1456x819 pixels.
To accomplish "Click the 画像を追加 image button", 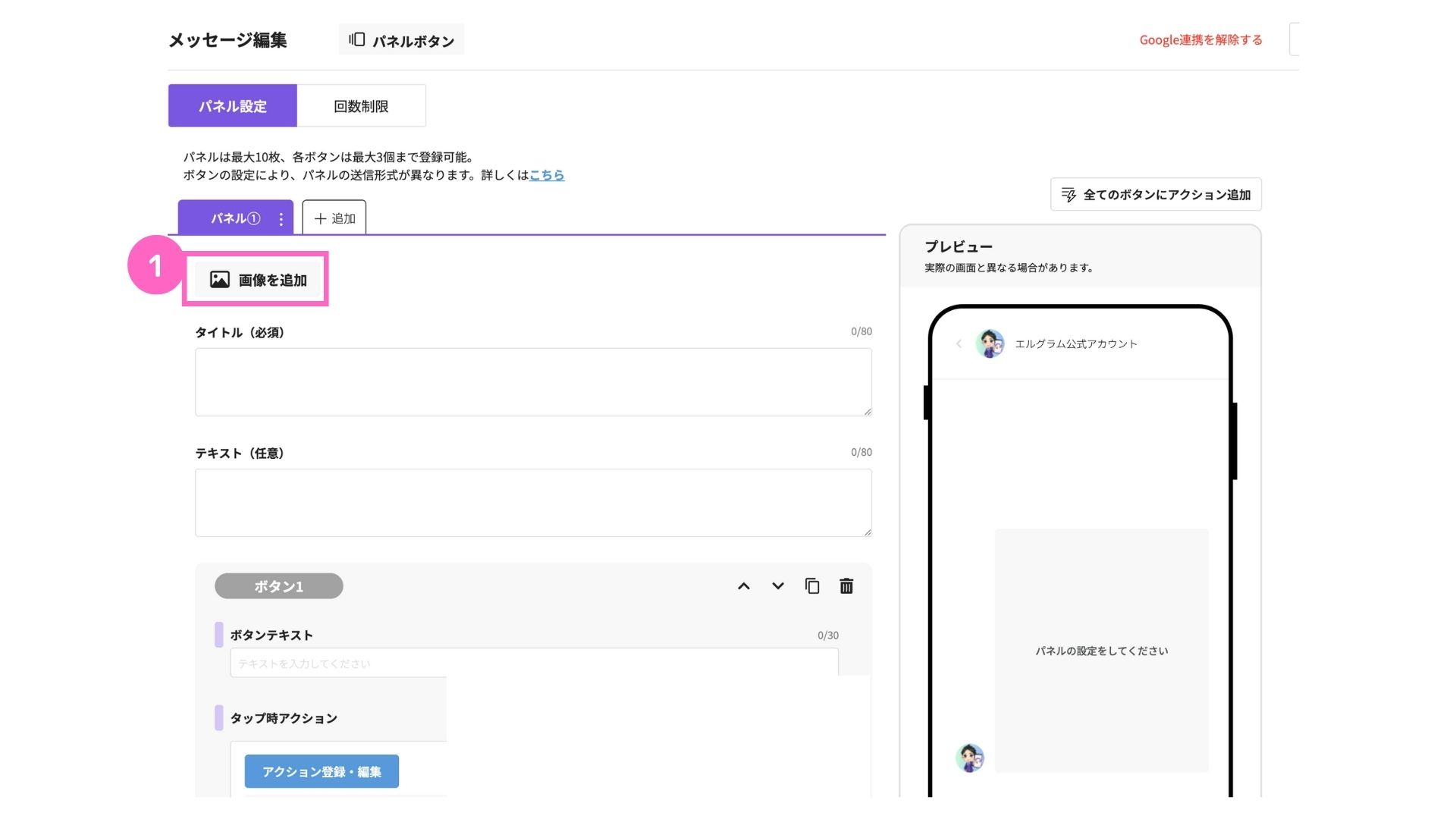I will [x=257, y=280].
